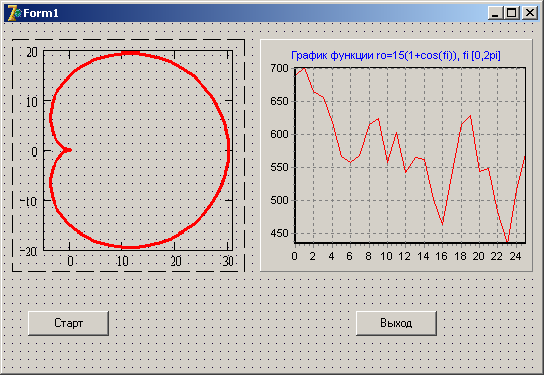Select the chart title 'График функции ro=15(1+cos(fi))'
544x375 pixels.
tap(396, 55)
